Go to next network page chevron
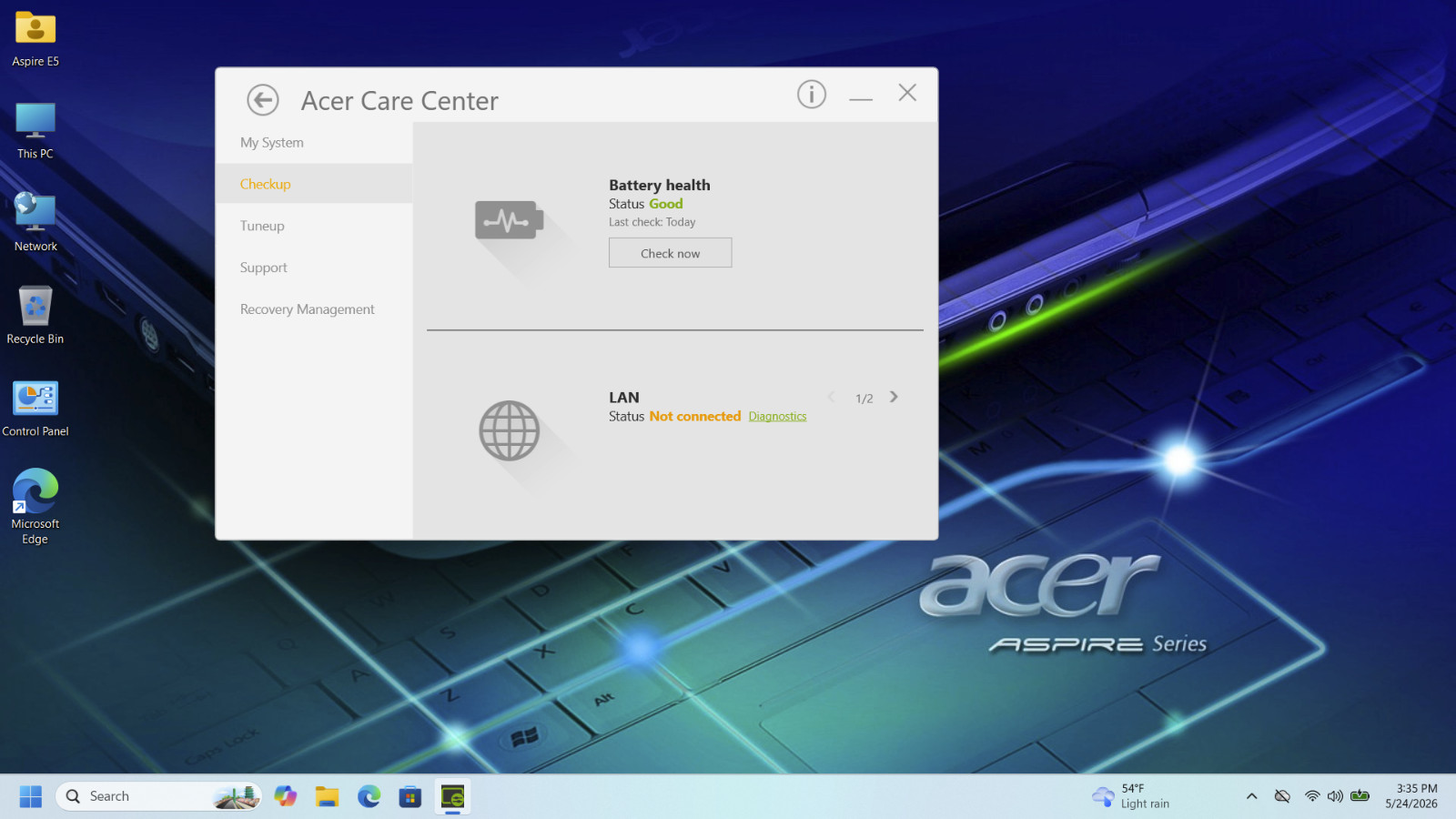The width and height of the screenshot is (1456, 819). tap(894, 397)
